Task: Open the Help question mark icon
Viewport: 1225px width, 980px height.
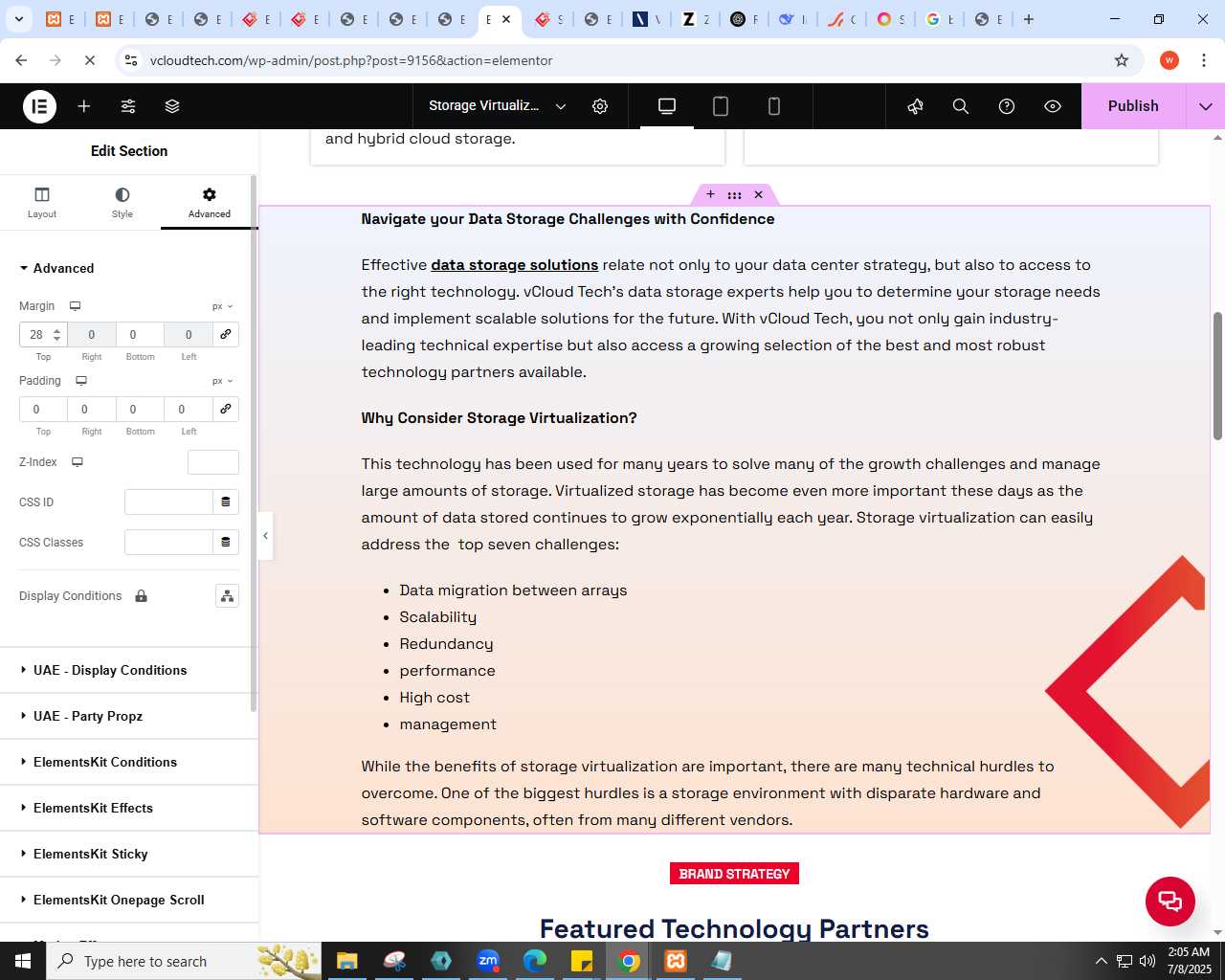Action: pos(1007,106)
